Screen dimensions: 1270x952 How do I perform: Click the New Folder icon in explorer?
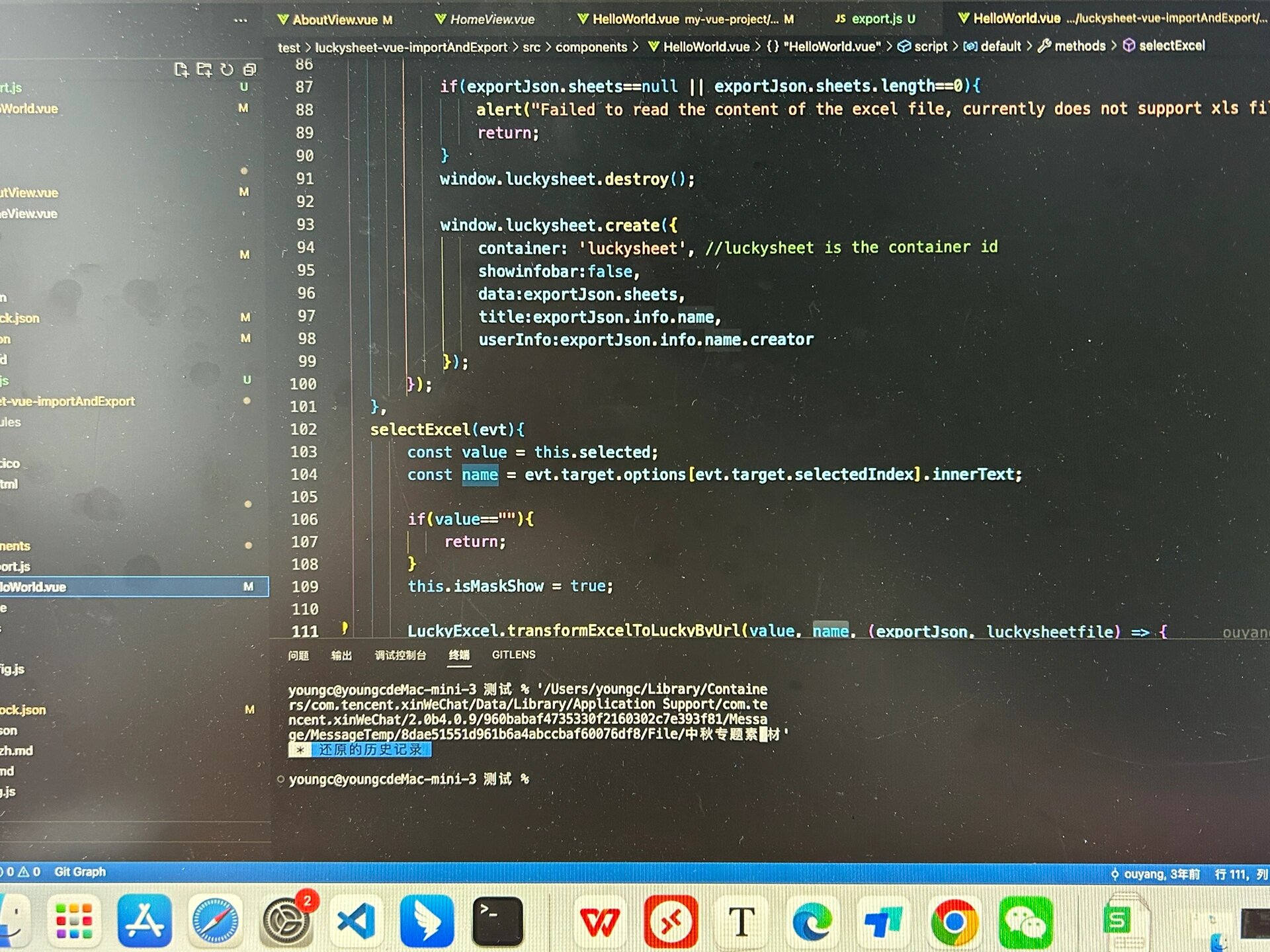point(204,69)
